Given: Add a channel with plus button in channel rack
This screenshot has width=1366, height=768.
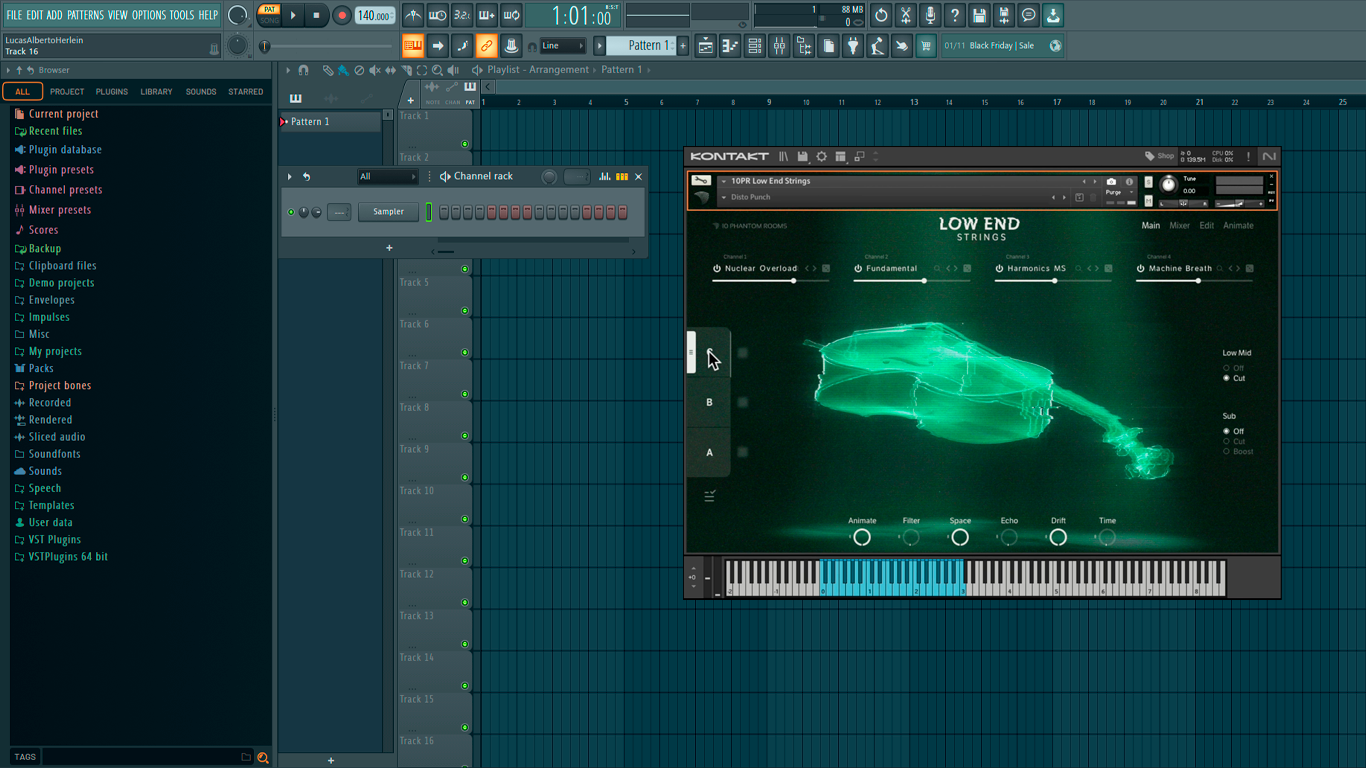Looking at the screenshot, I should [x=389, y=248].
